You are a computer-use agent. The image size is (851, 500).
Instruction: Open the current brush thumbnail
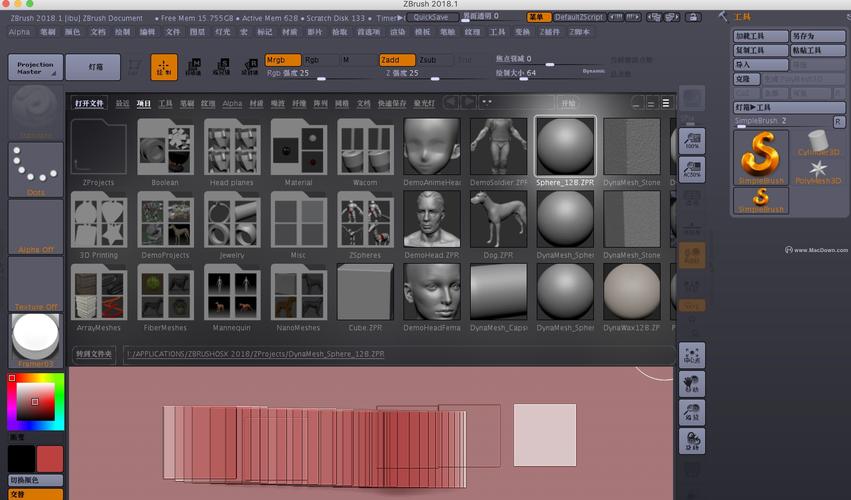[36, 113]
